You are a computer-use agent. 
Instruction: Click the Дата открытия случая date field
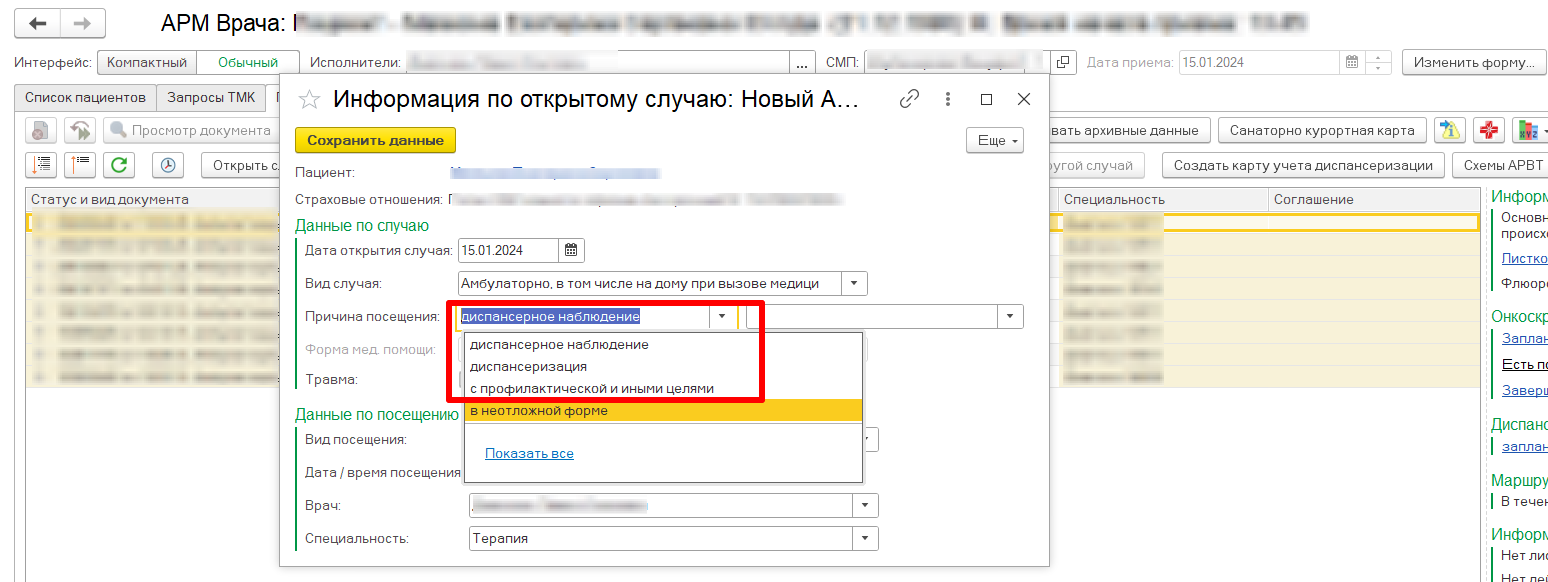coord(507,251)
